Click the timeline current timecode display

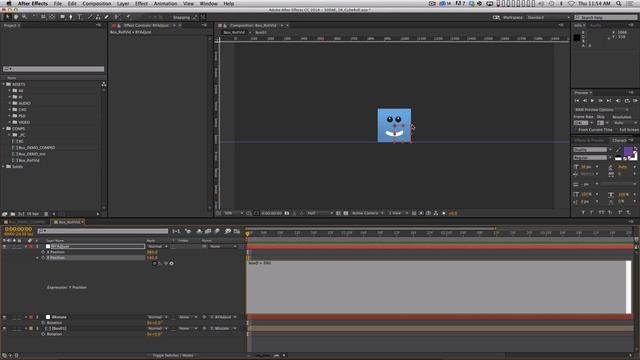pyautogui.click(x=18, y=229)
